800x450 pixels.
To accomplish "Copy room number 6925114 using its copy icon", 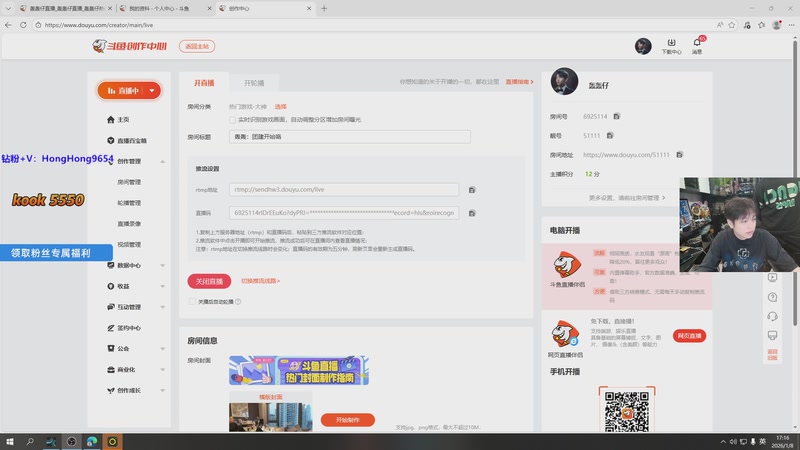I will (617, 117).
